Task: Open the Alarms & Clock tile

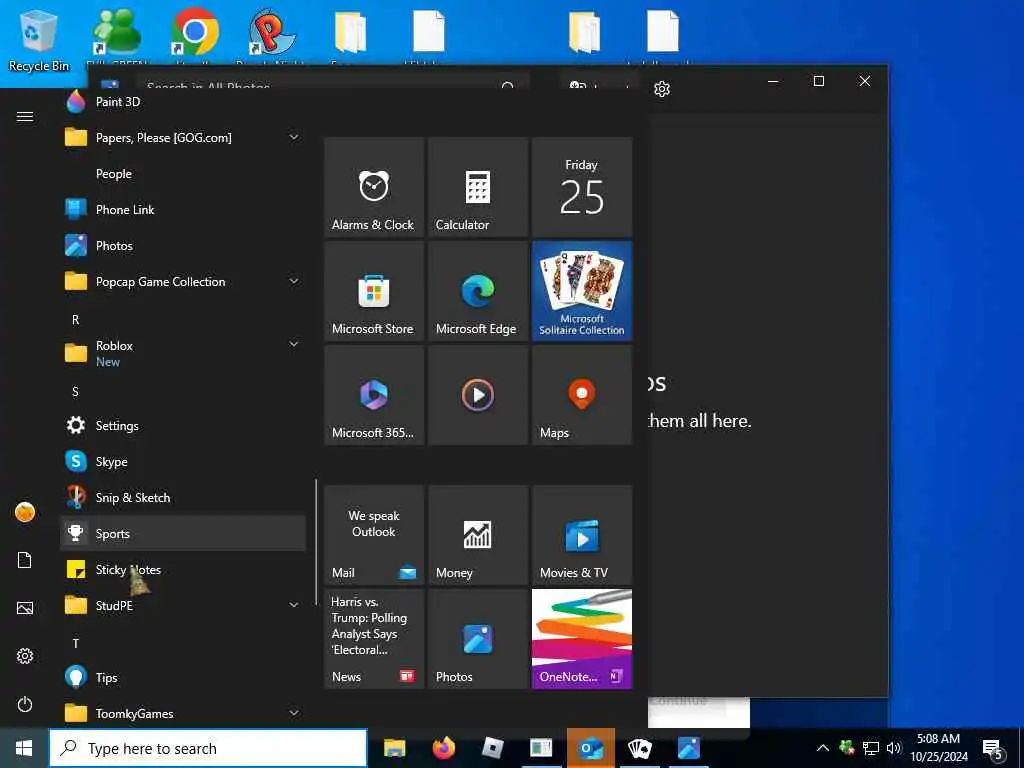Action: click(374, 187)
